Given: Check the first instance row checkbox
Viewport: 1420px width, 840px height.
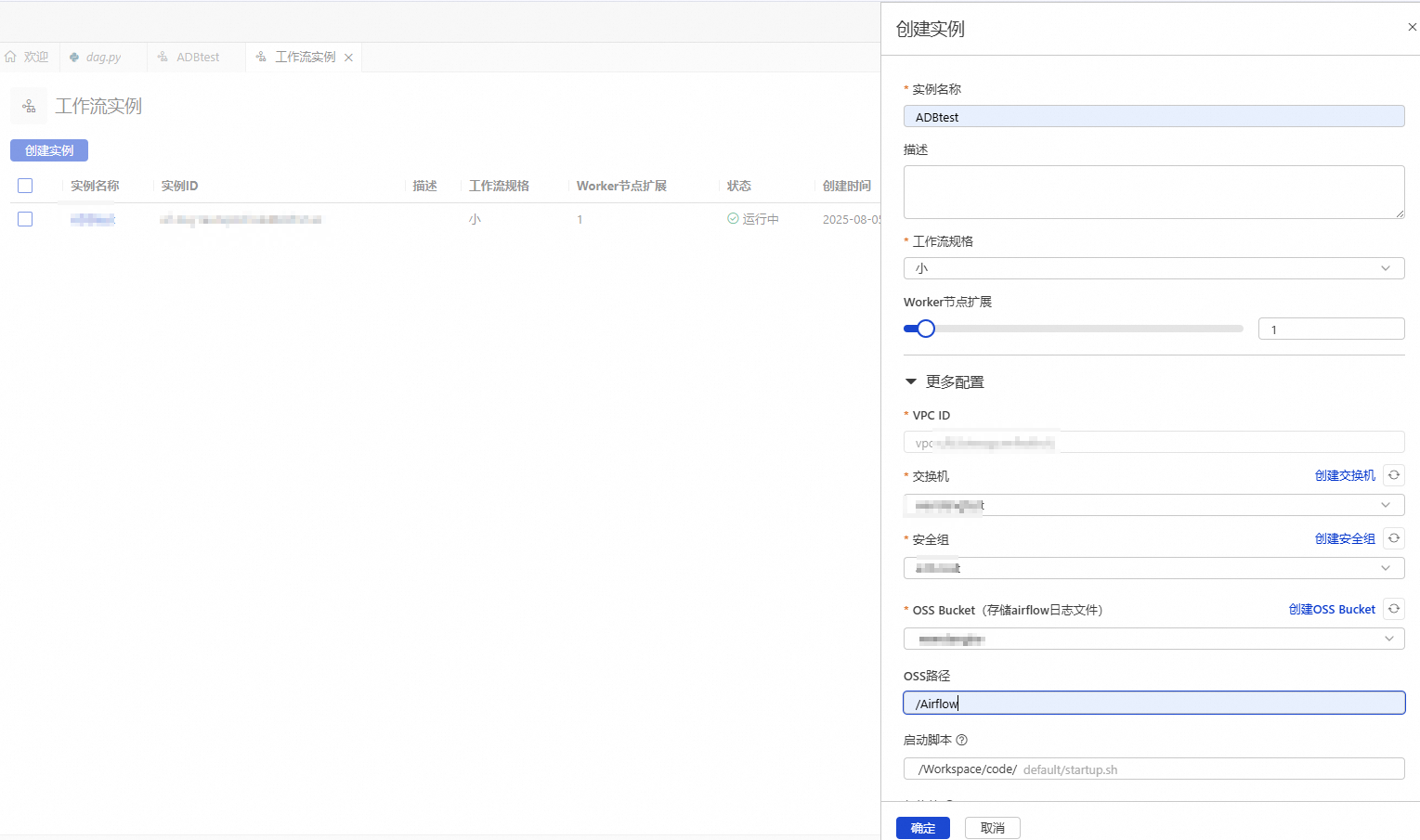Looking at the screenshot, I should (25, 219).
